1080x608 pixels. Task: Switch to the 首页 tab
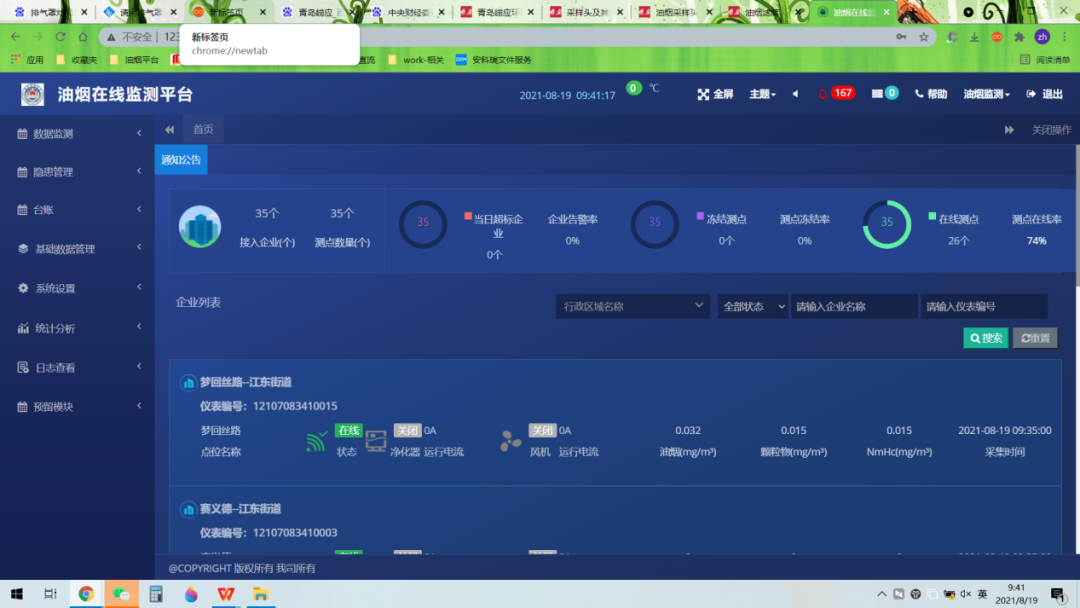202,128
